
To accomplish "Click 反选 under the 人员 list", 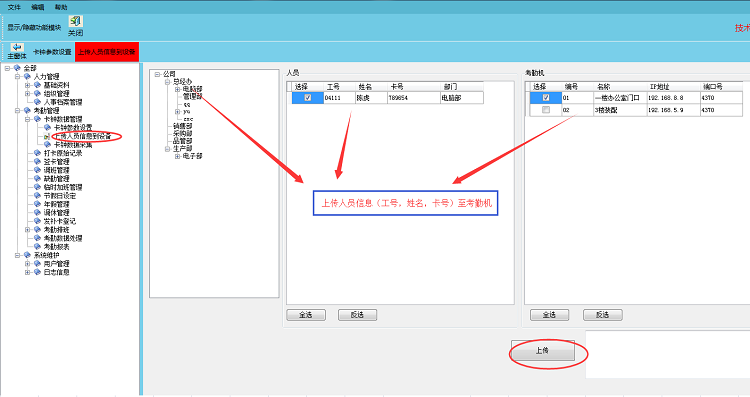I will coord(358,315).
